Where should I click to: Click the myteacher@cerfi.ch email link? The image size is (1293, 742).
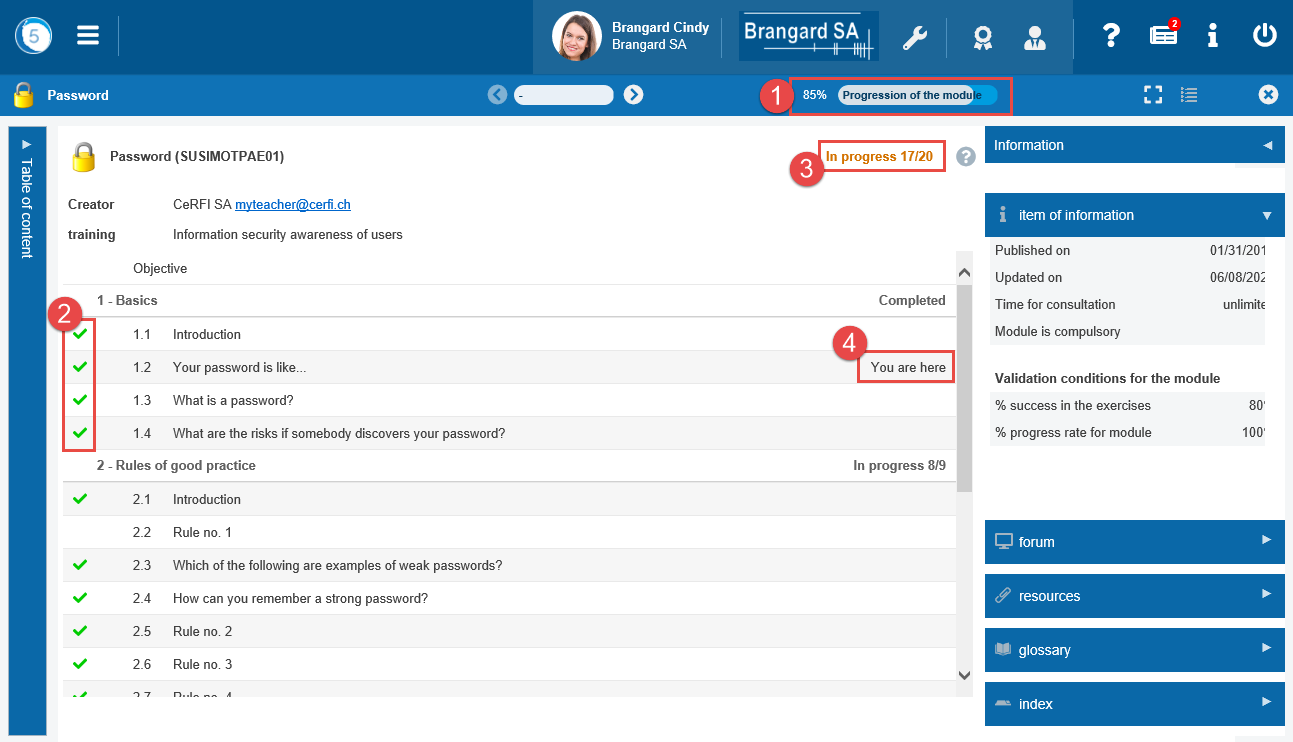tap(292, 205)
